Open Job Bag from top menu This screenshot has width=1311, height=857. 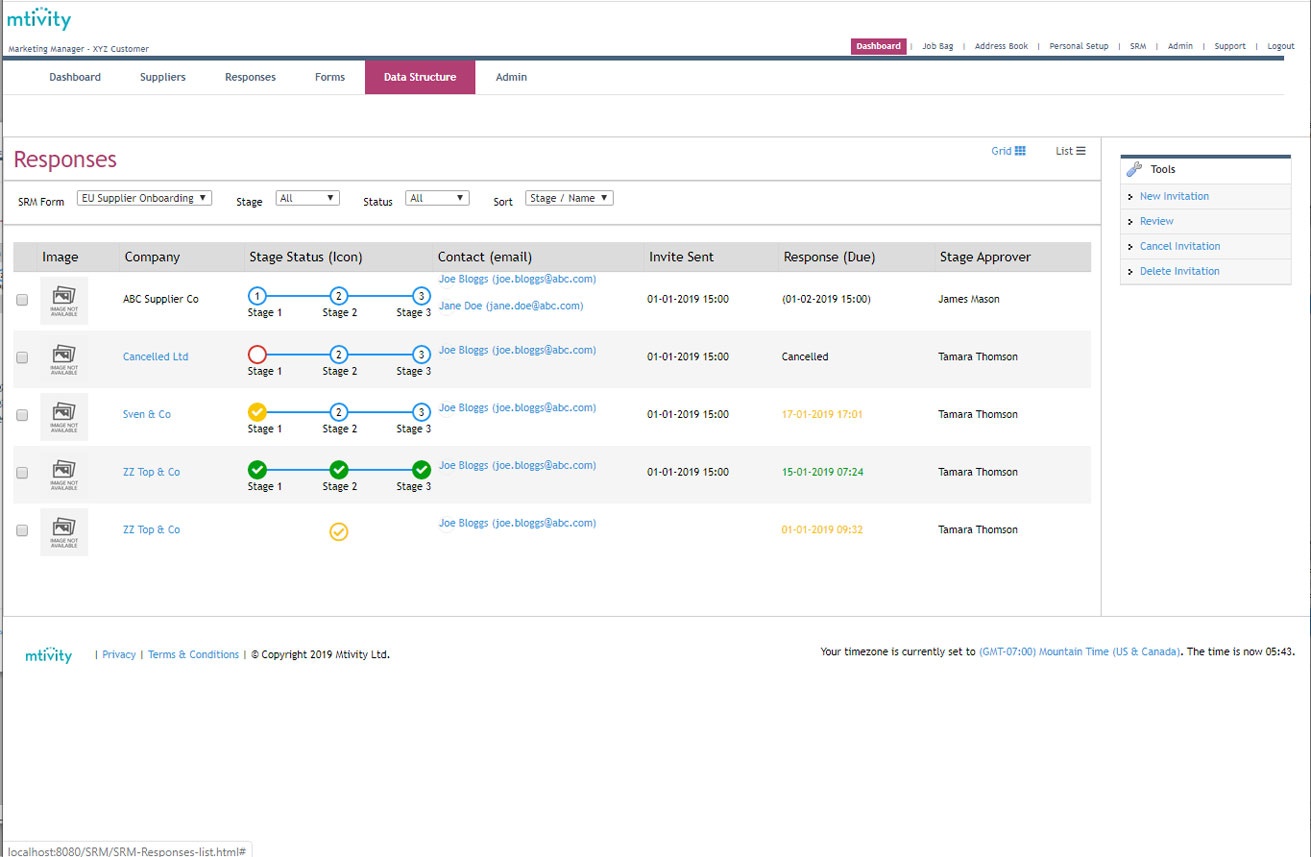coord(938,46)
